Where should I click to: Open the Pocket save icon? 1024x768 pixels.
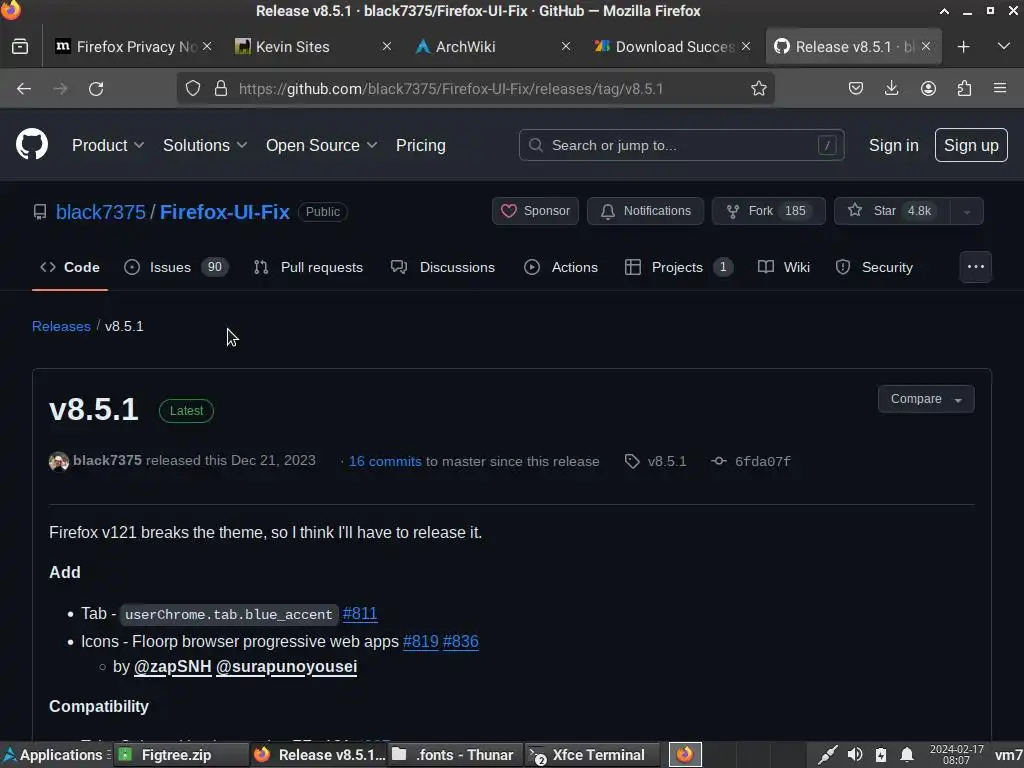[x=856, y=88]
